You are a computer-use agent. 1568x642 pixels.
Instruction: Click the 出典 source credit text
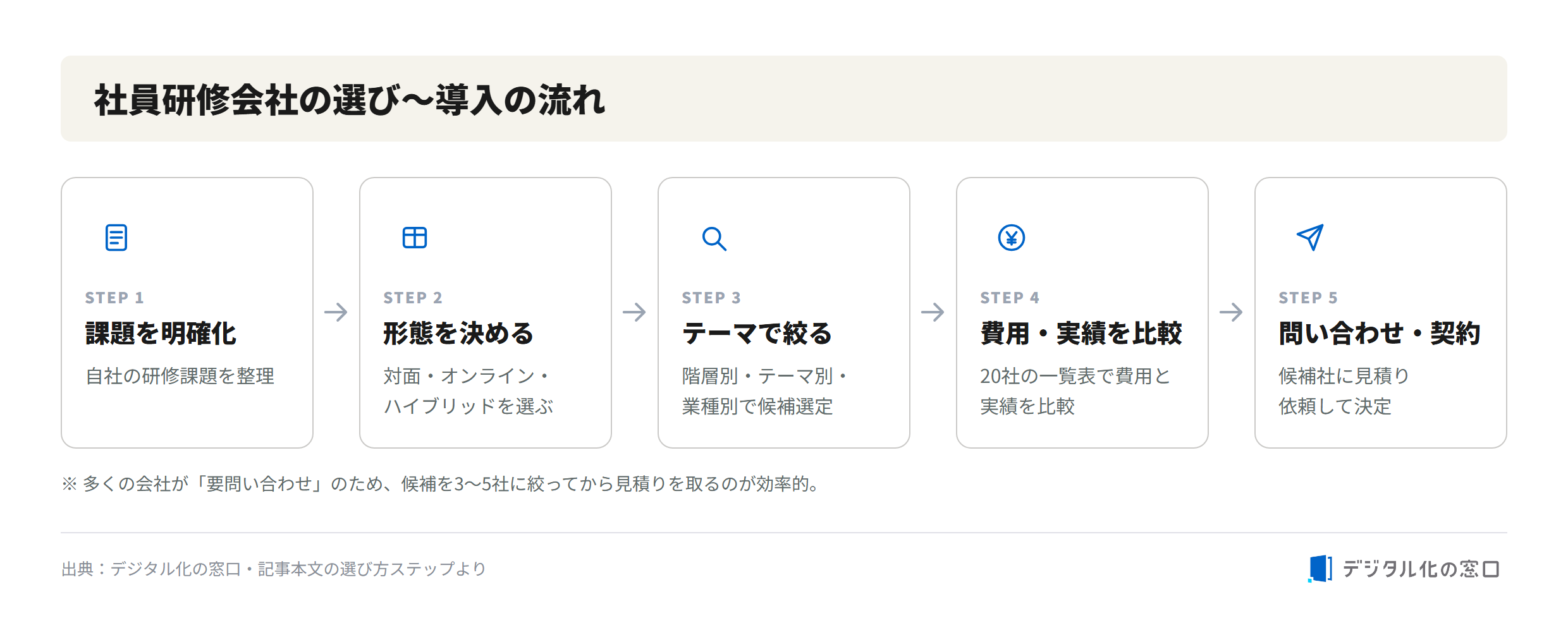point(274,569)
